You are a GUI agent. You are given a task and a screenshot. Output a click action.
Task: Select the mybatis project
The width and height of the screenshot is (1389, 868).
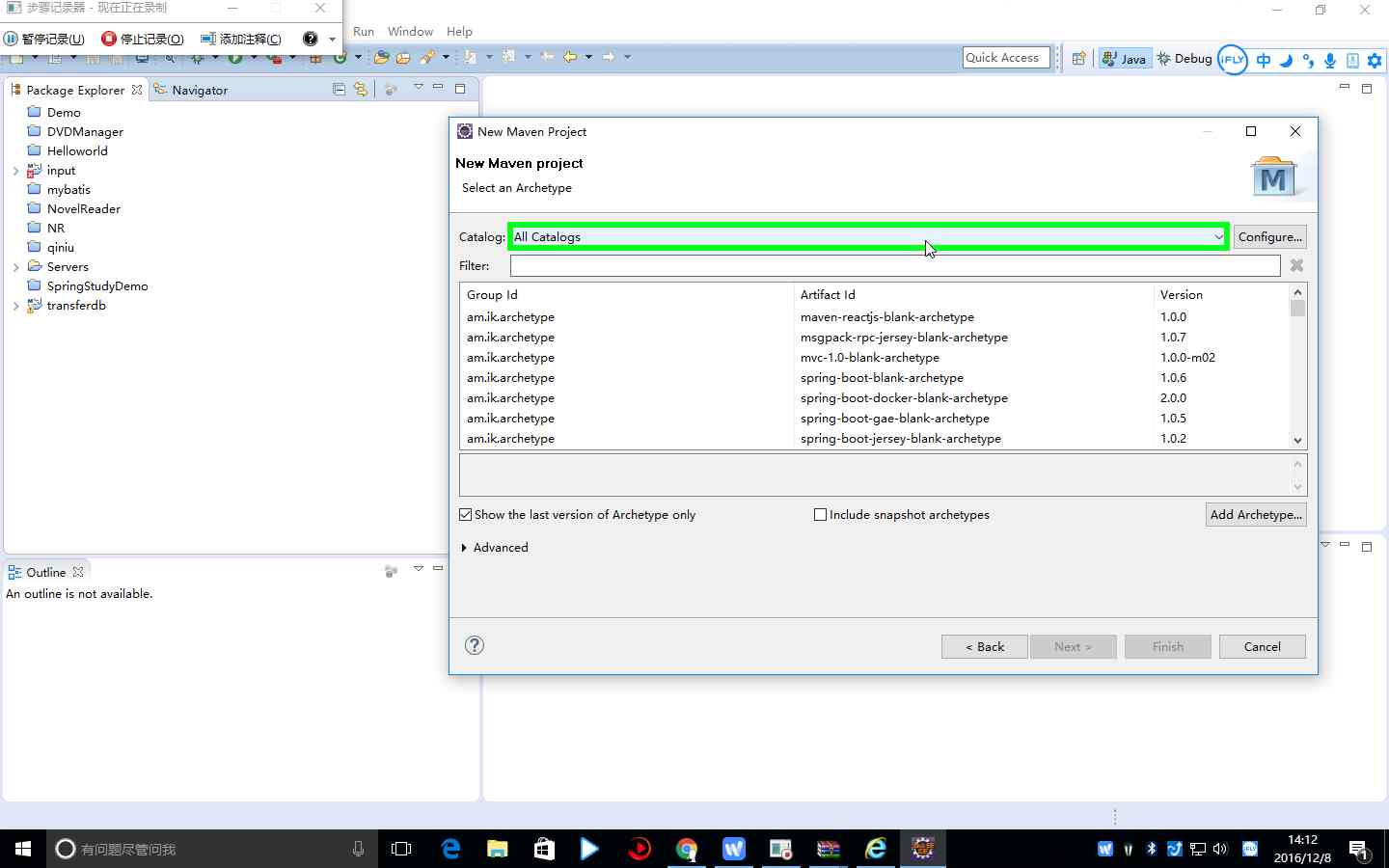(x=59, y=189)
